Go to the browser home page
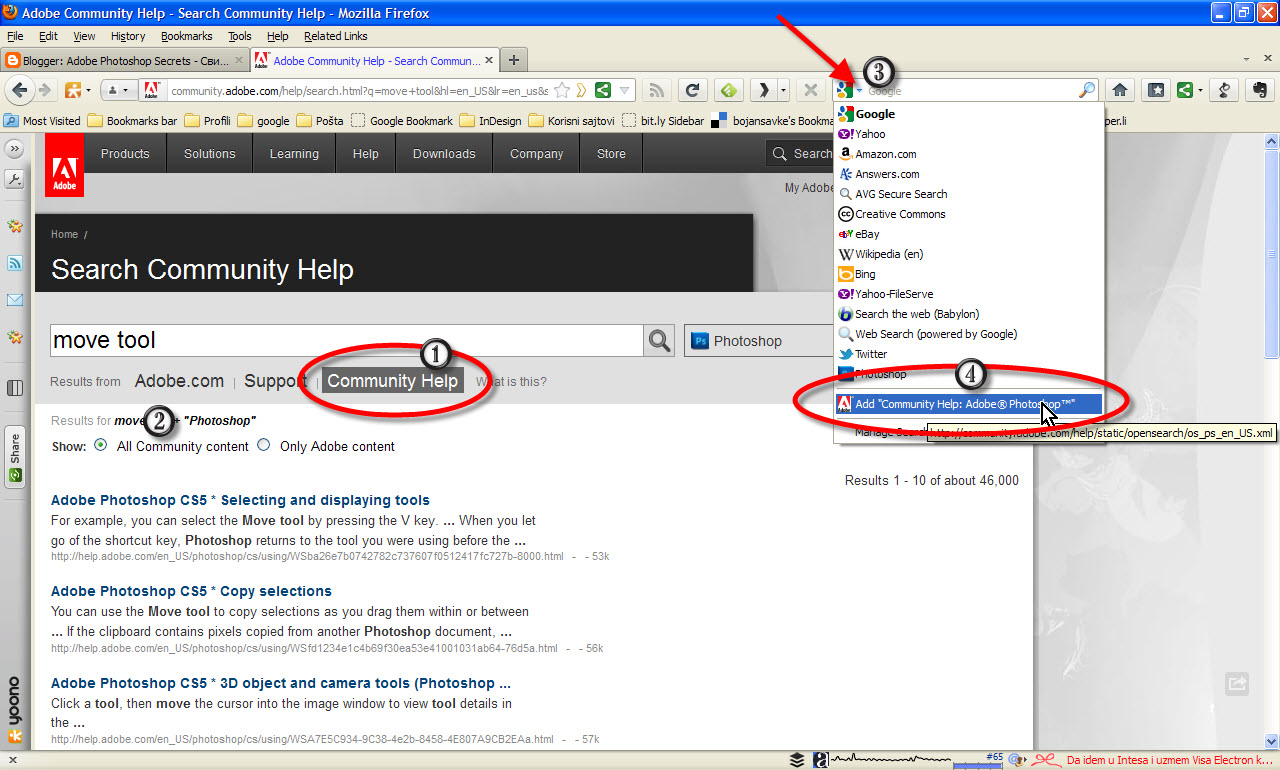1280x770 pixels. point(1119,89)
